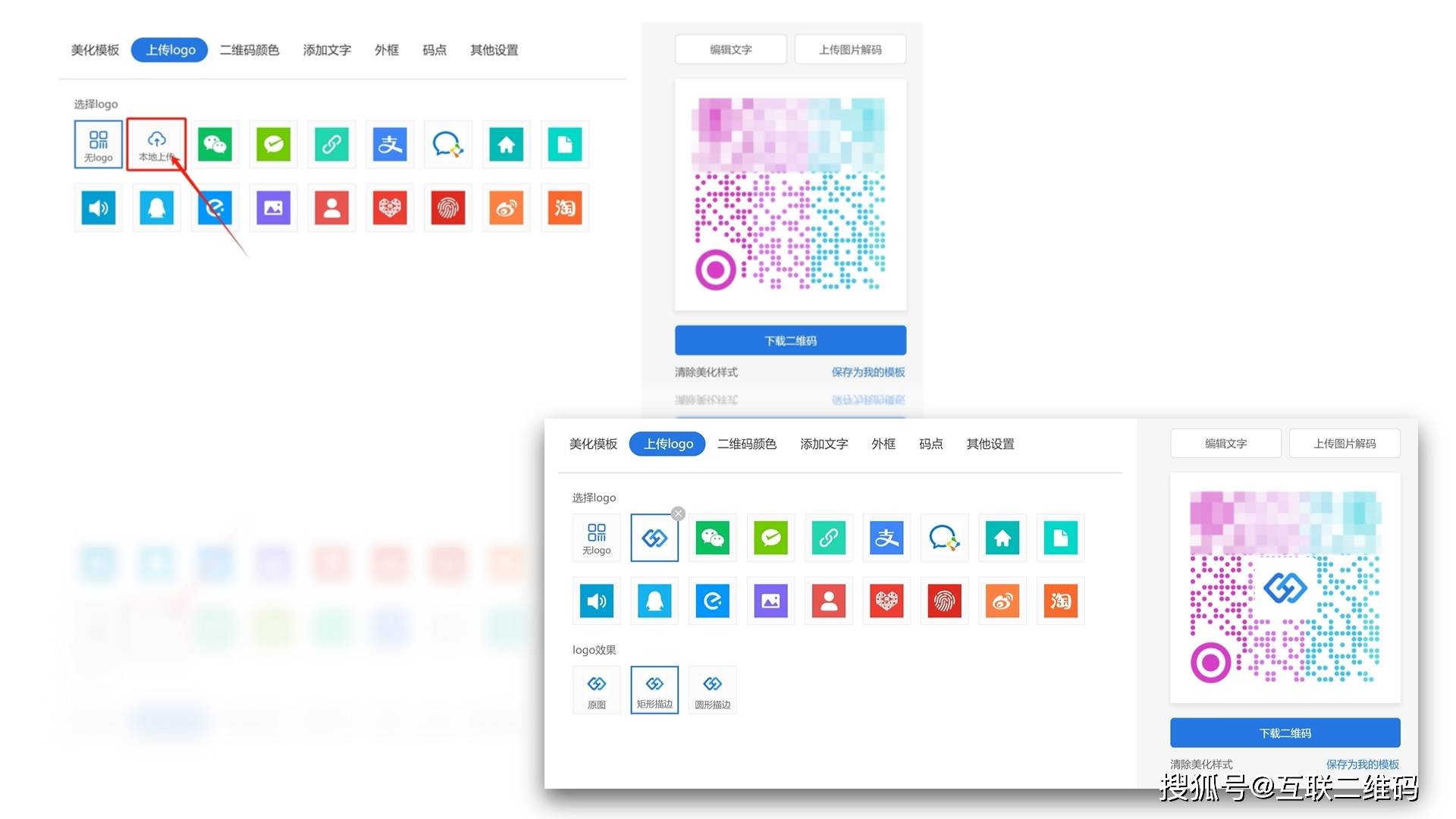Image resolution: width=1456 pixels, height=819 pixels.
Task: Choose document file logo in lower panel
Action: [x=1060, y=538]
